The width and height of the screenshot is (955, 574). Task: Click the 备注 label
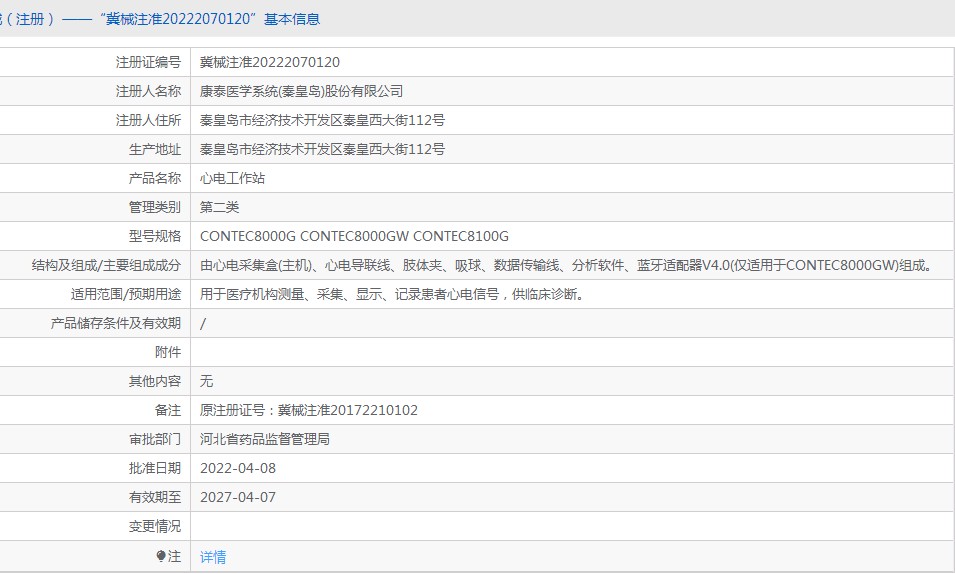[x=168, y=410]
